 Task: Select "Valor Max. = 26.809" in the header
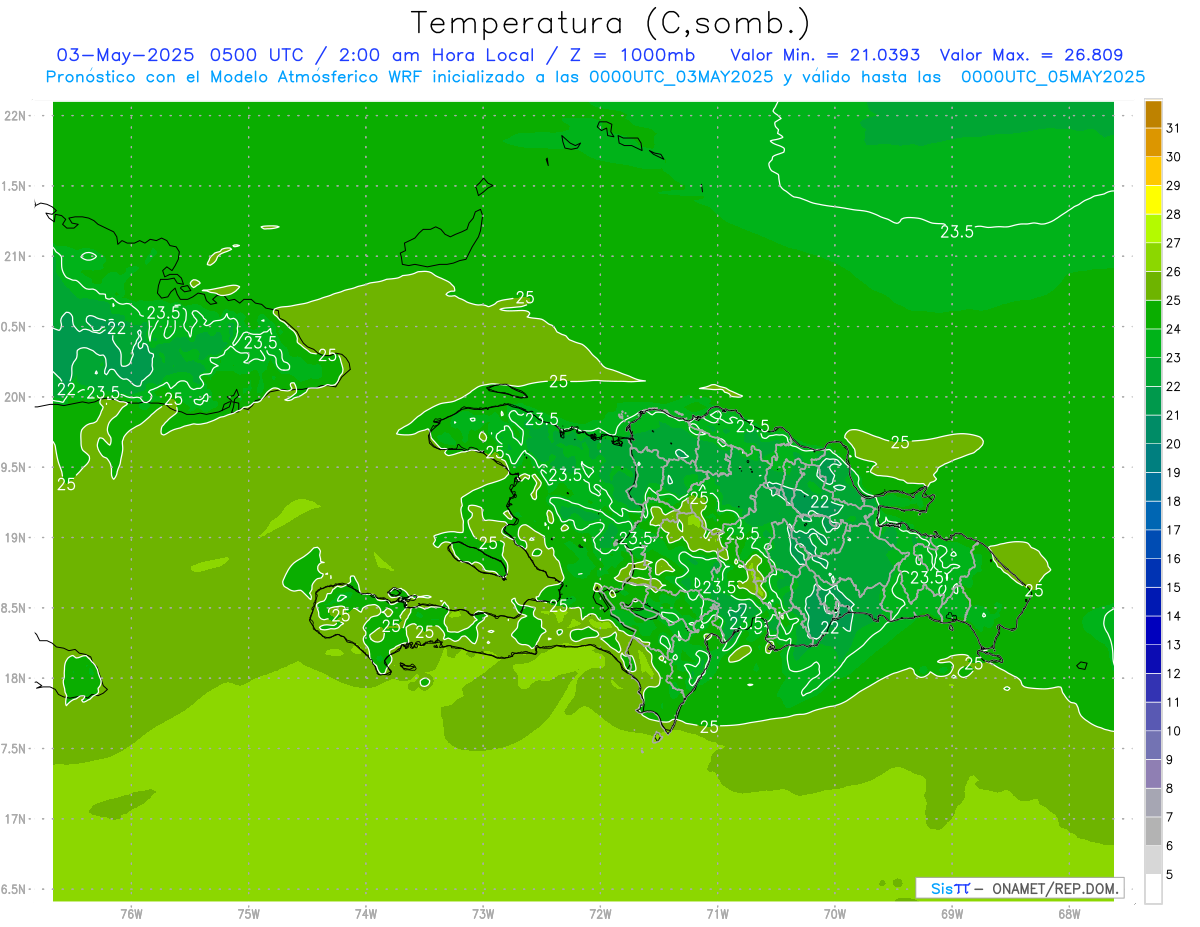click(1031, 55)
